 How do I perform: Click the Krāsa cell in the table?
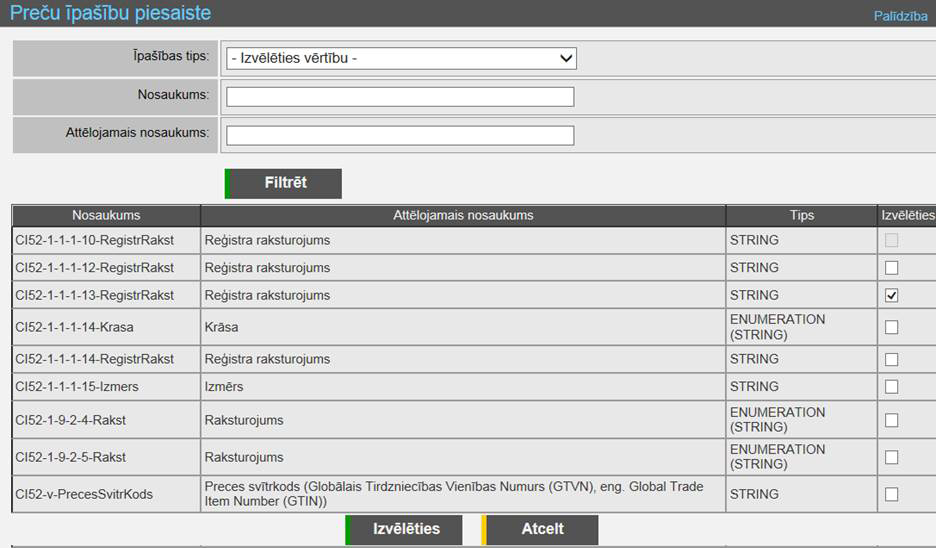[x=222, y=327]
